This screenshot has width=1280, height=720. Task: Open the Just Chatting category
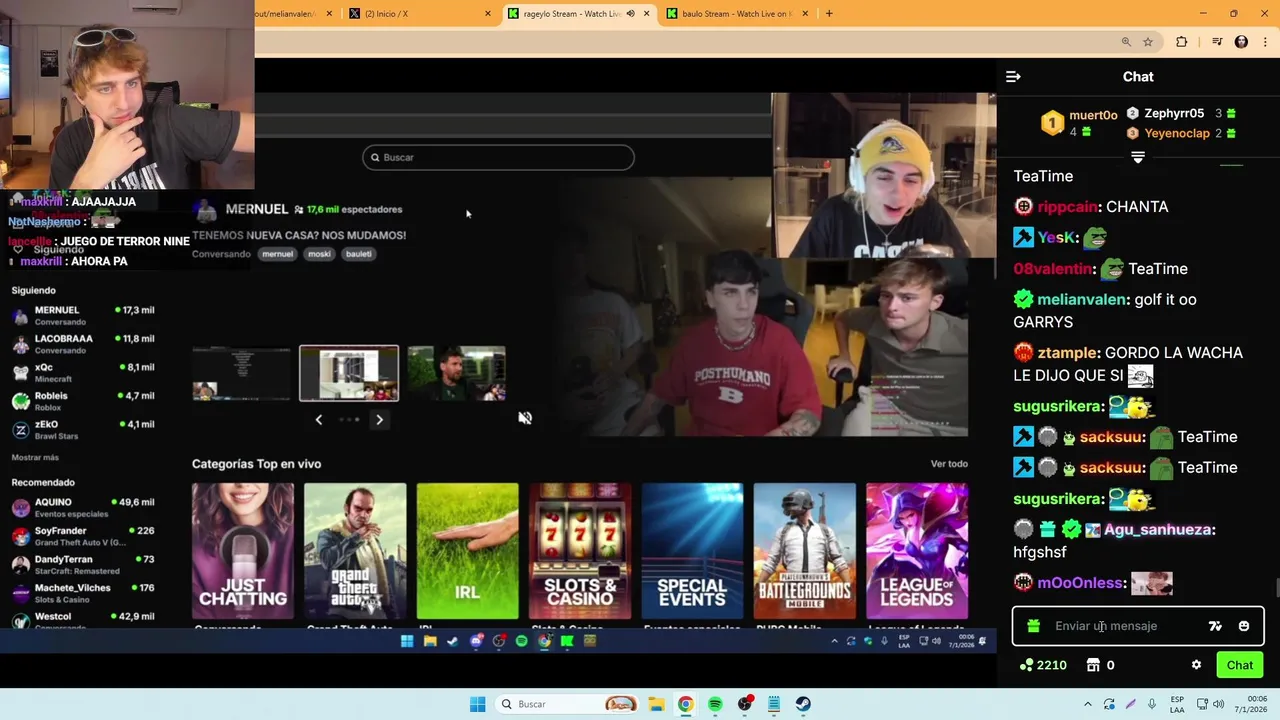[x=243, y=551]
